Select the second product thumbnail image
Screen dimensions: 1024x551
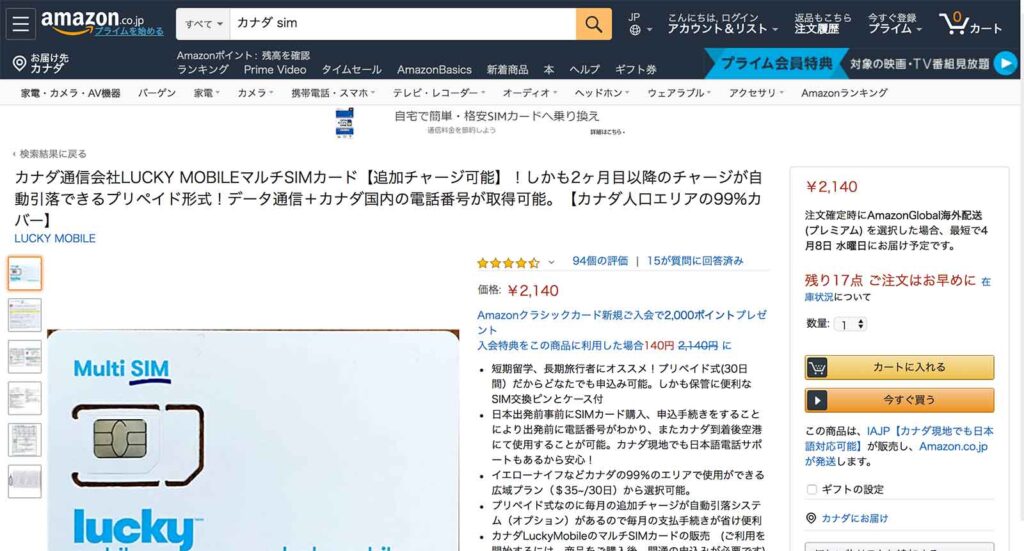tap(25, 315)
